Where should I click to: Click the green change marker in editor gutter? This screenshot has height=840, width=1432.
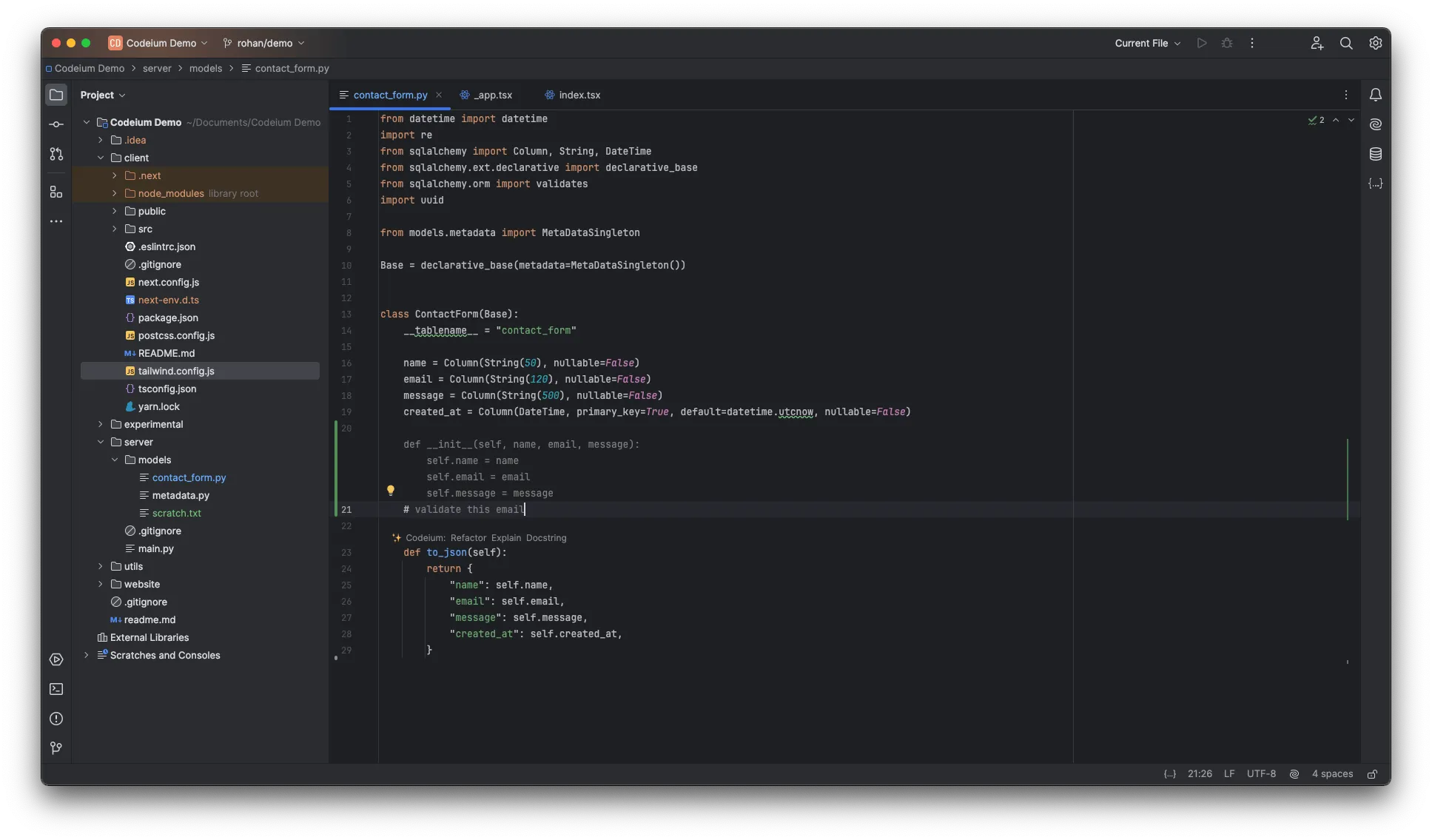[x=336, y=468]
